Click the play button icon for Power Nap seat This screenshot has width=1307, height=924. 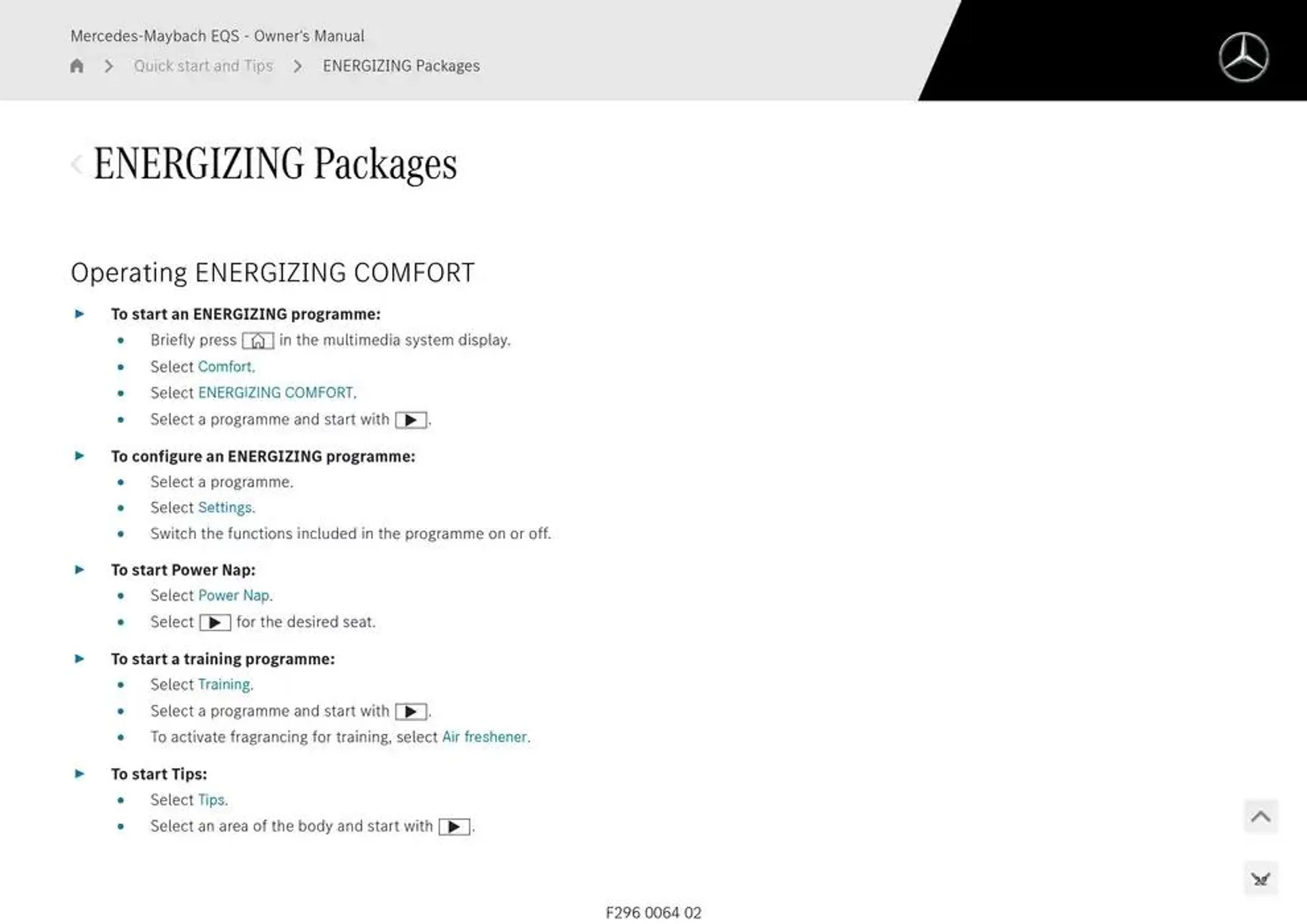click(x=214, y=621)
